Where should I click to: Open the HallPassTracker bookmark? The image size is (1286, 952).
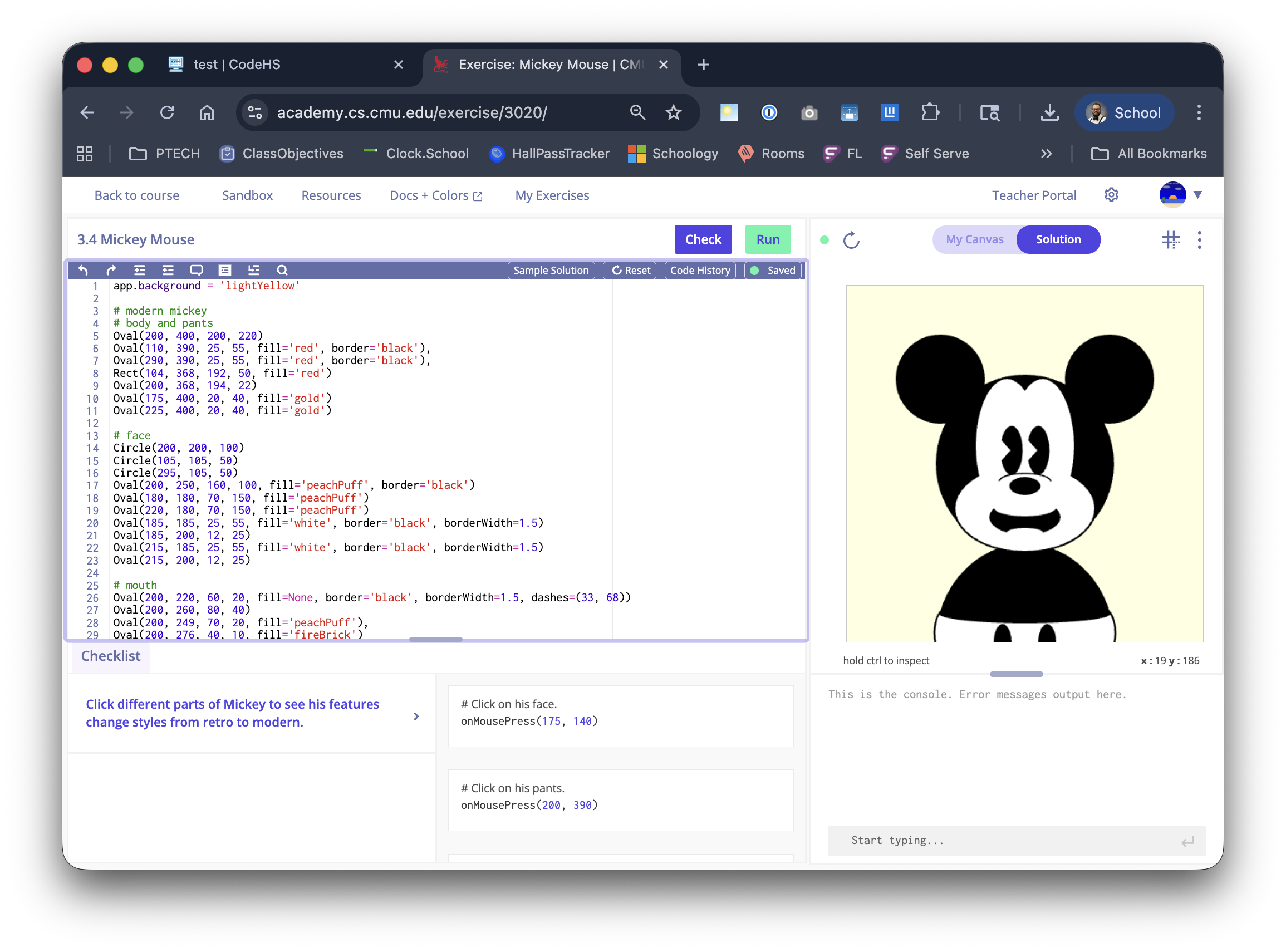[x=548, y=153]
